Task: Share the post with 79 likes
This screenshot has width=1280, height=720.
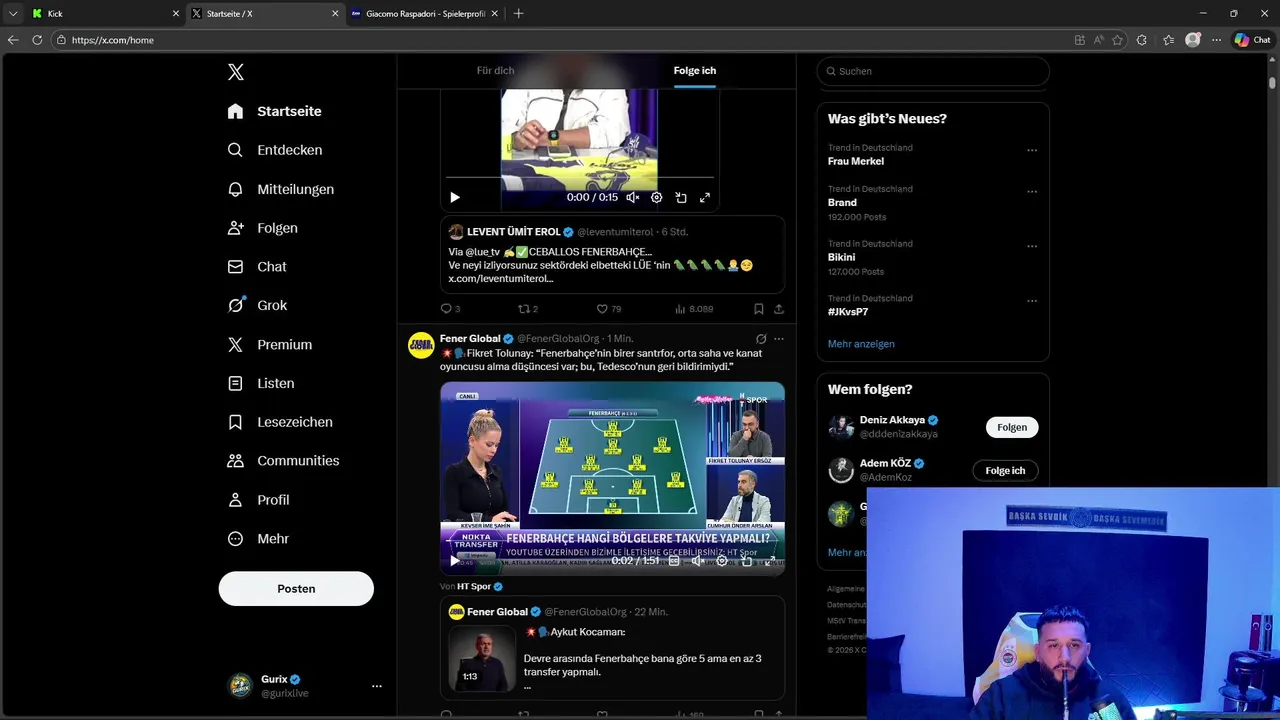Action: tap(779, 309)
